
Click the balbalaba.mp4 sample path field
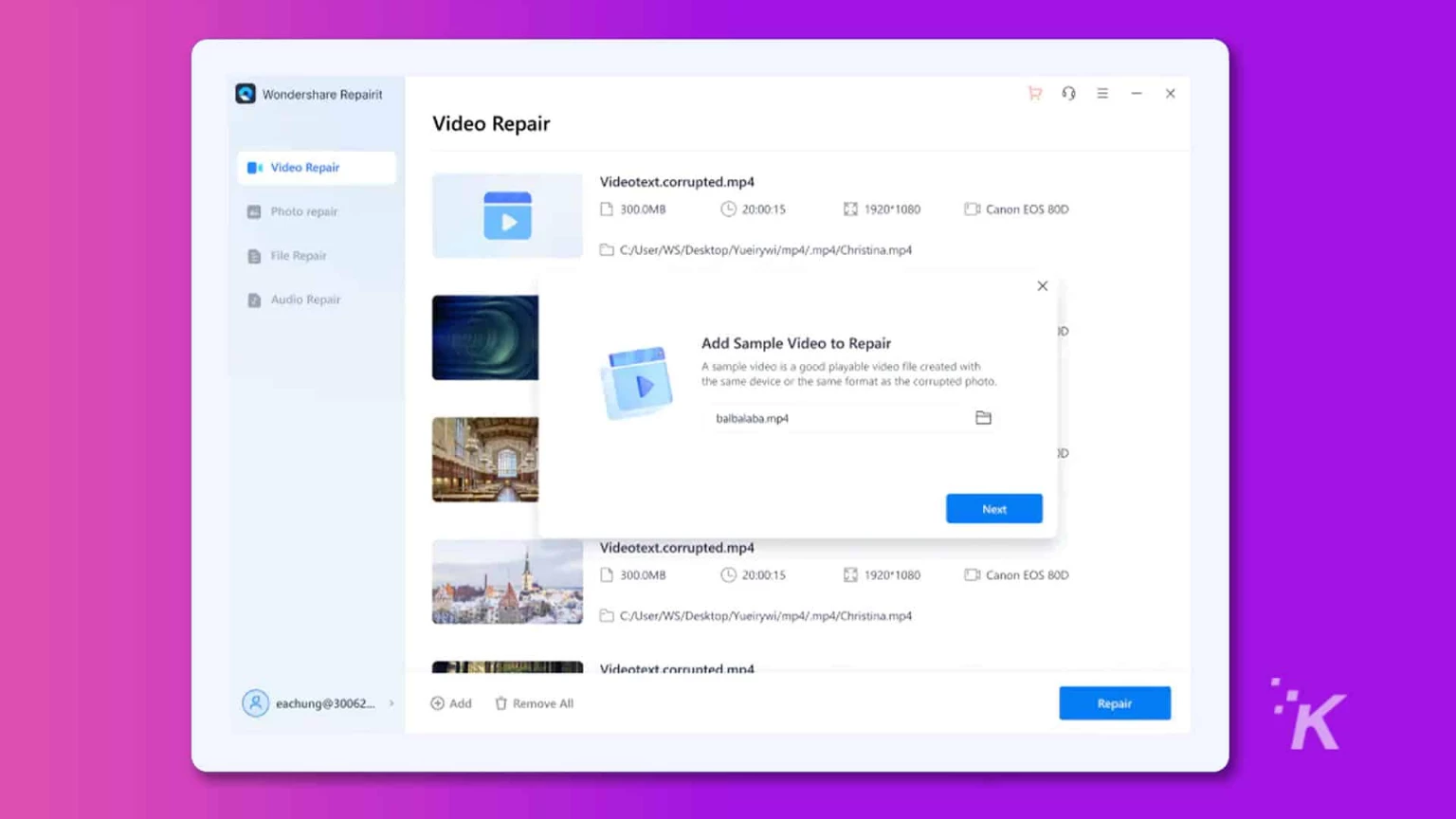834,418
